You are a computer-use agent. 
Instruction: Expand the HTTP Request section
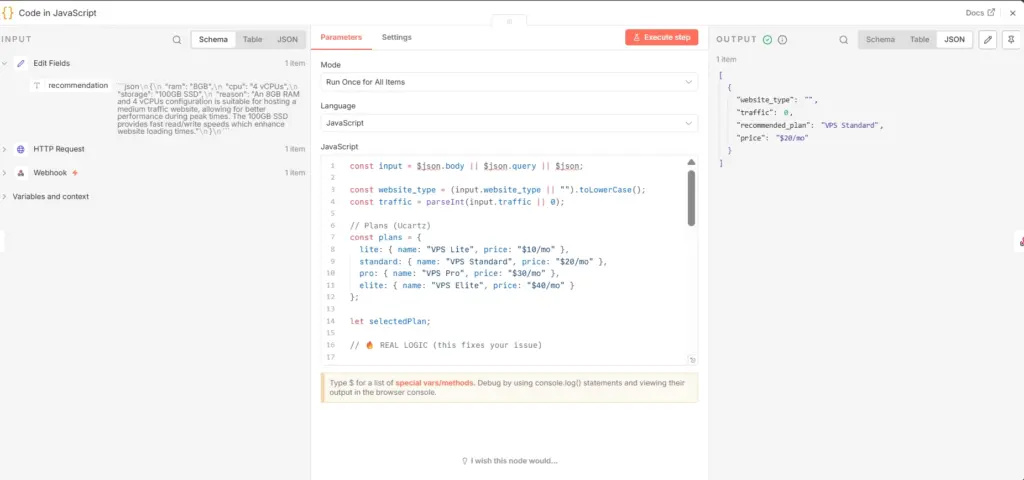click(5, 149)
